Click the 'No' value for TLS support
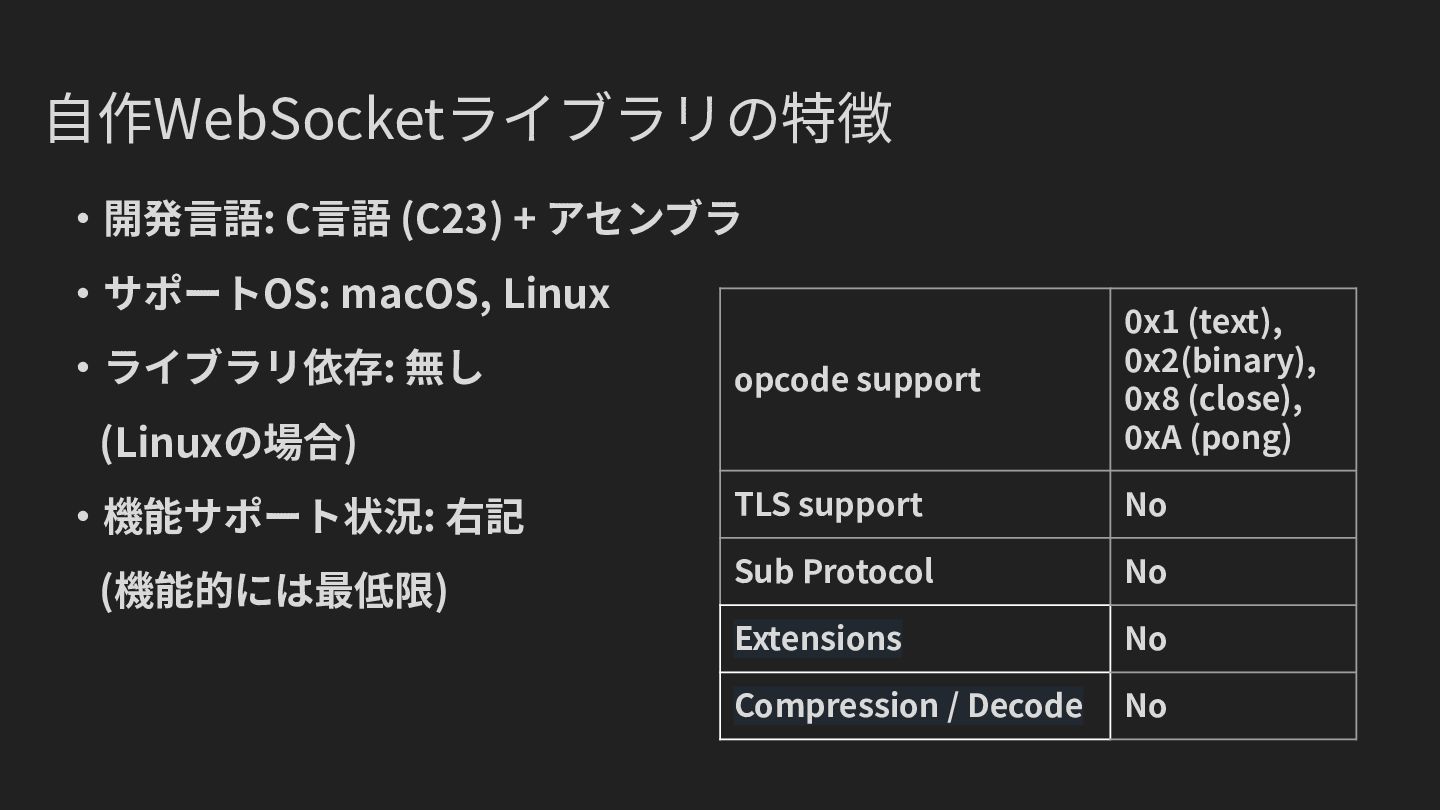Image resolution: width=1440 pixels, height=810 pixels. click(x=1145, y=505)
